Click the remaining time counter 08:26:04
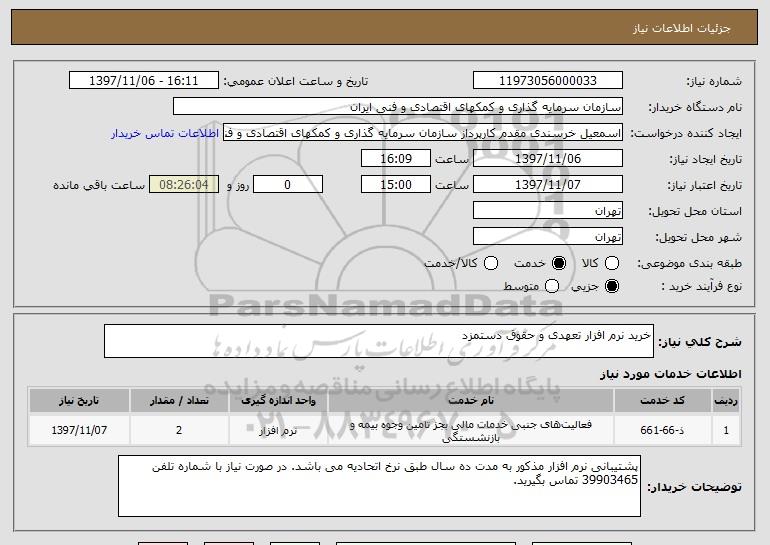The image size is (770, 545). tap(184, 185)
